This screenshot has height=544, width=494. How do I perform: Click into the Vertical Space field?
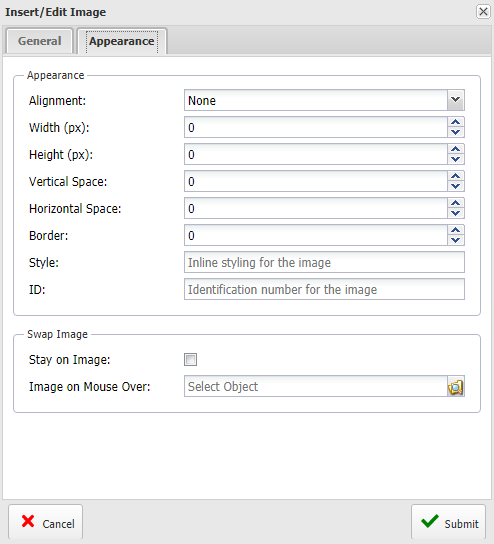316,181
